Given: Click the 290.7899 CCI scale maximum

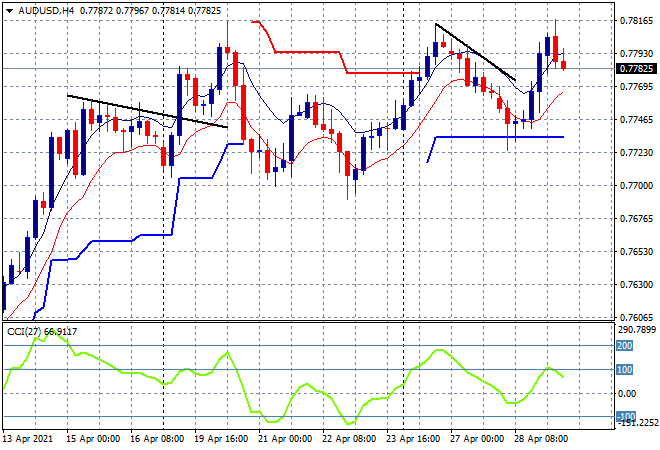Looking at the screenshot, I should tap(637, 329).
